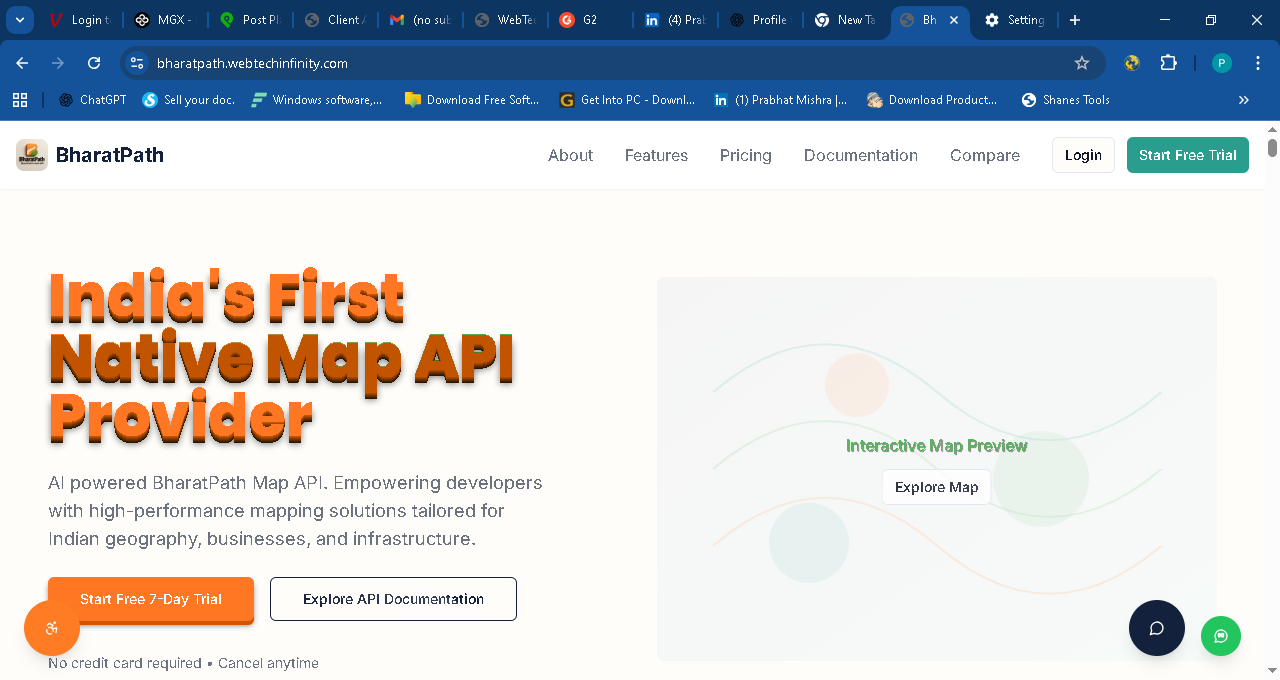This screenshot has height=680, width=1280.
Task: Open Prabhat Mishra LinkedIn bookmark
Action: coord(780,100)
